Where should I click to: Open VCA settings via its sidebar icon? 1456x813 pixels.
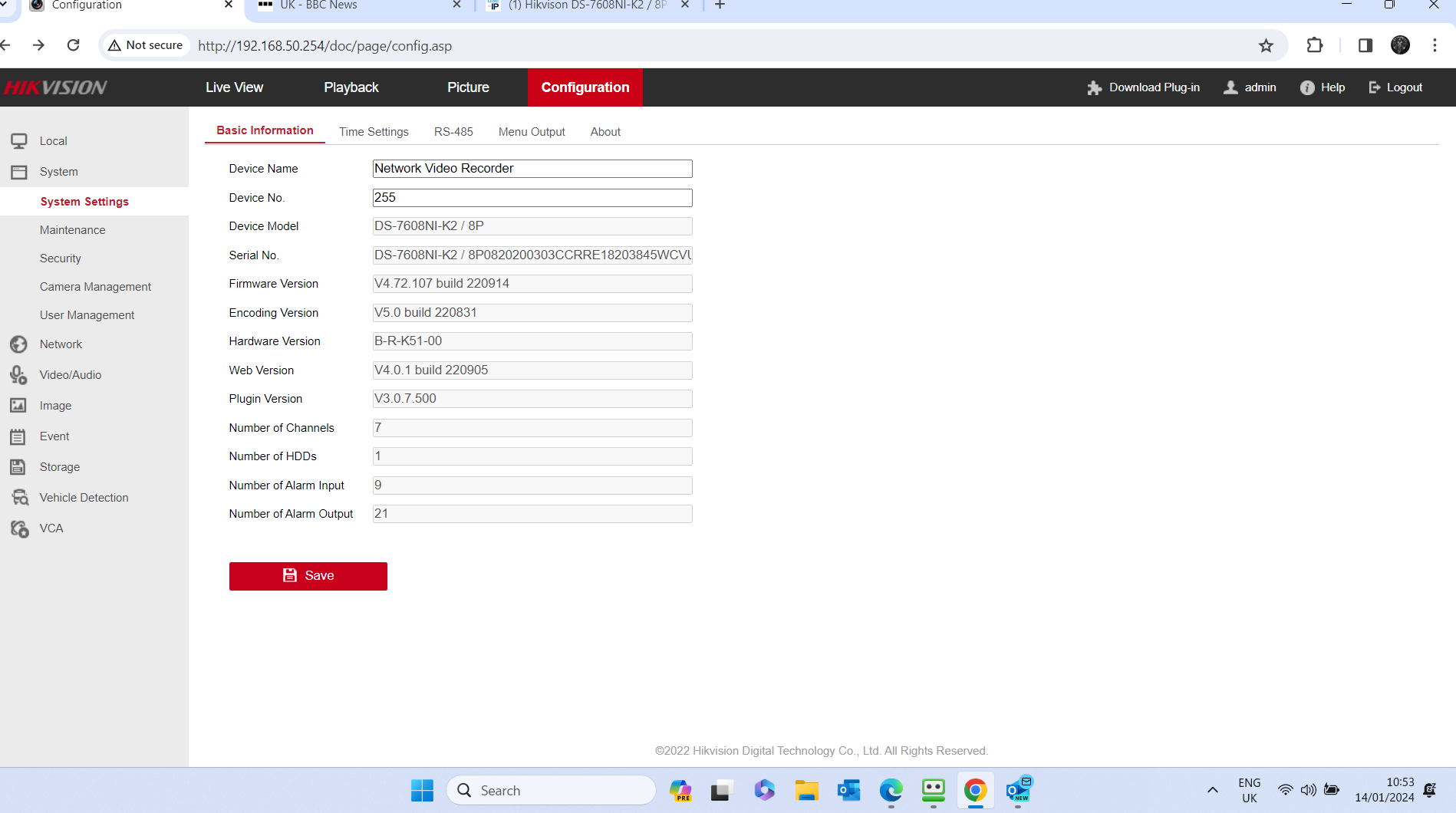point(20,528)
